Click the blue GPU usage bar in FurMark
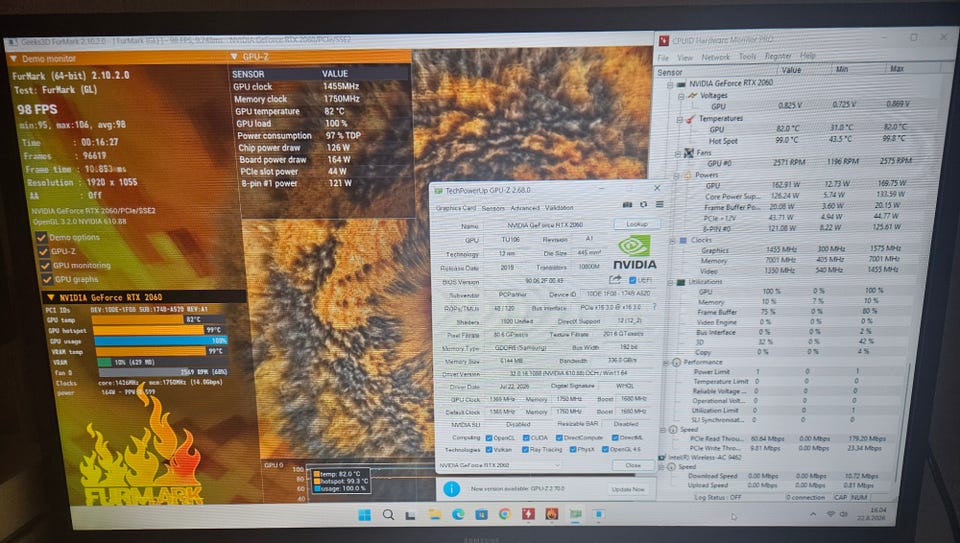The height and width of the screenshot is (543, 960). tap(160, 340)
